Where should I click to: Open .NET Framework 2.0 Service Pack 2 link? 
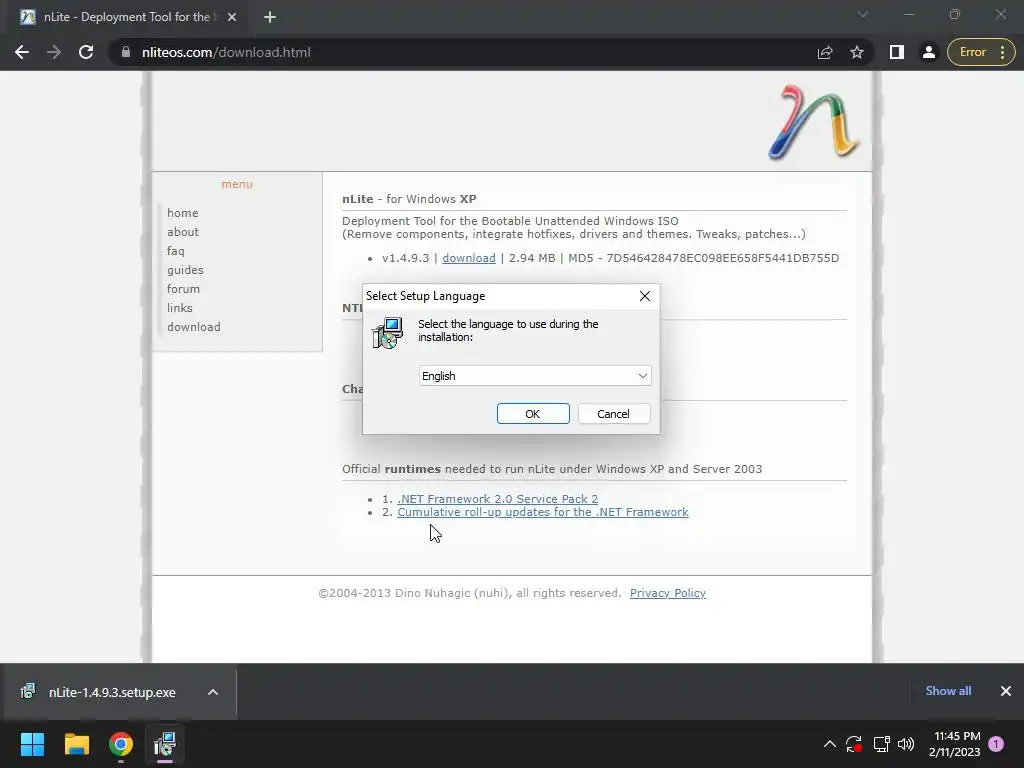pos(498,499)
